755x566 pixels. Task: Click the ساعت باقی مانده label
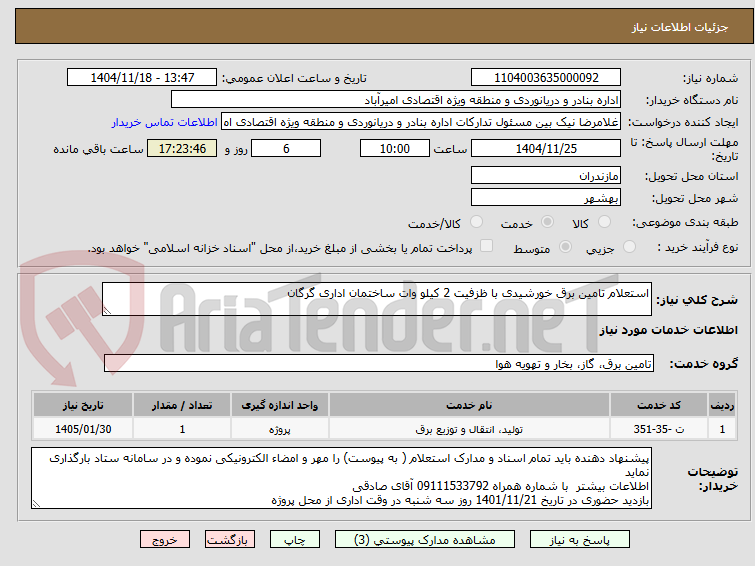tap(98, 149)
